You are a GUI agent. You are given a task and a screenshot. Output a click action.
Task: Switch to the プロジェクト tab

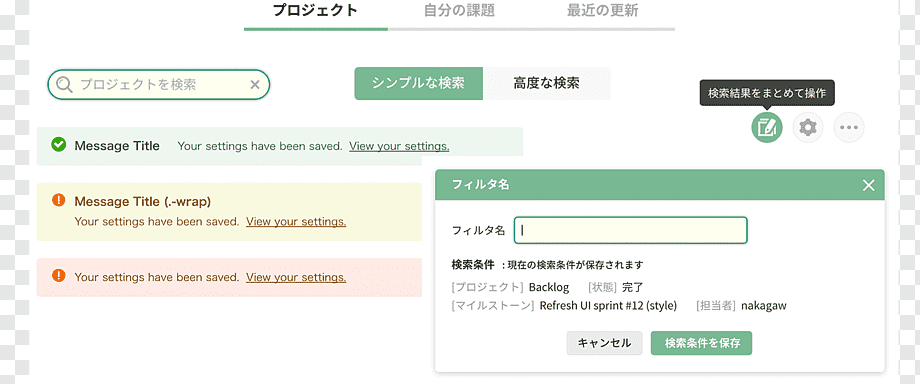[x=316, y=11]
